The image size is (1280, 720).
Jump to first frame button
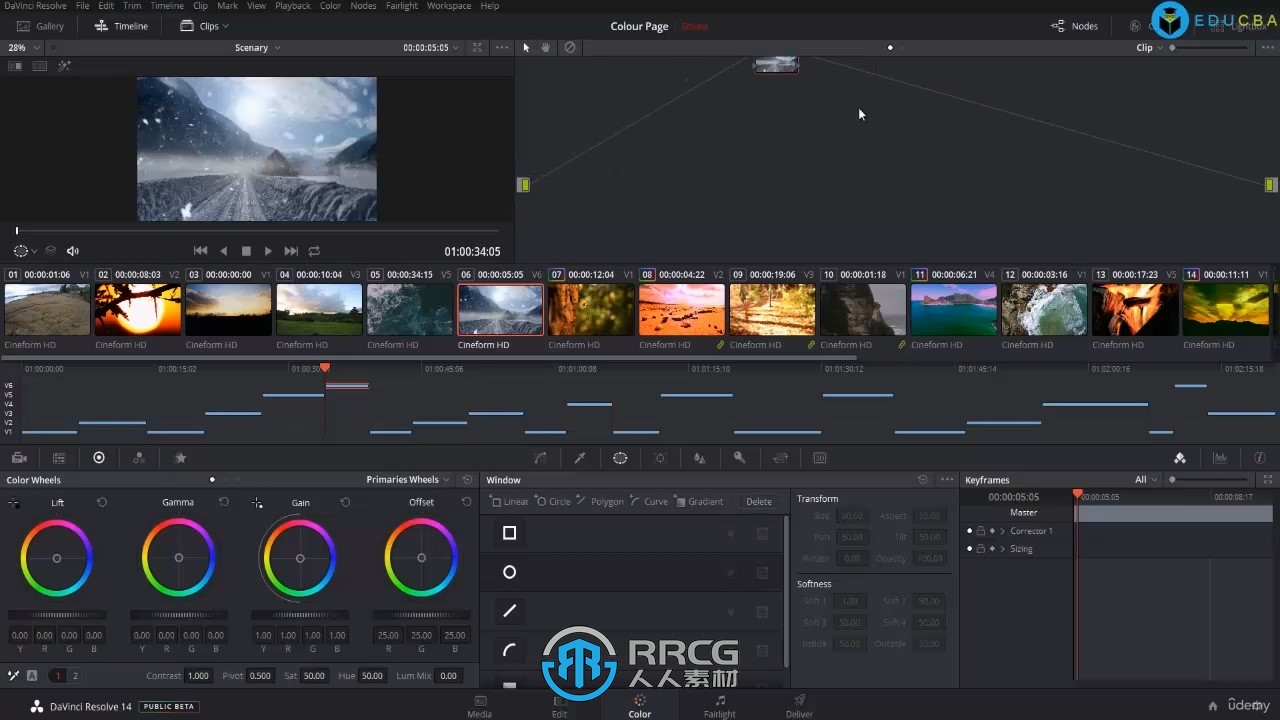click(200, 251)
